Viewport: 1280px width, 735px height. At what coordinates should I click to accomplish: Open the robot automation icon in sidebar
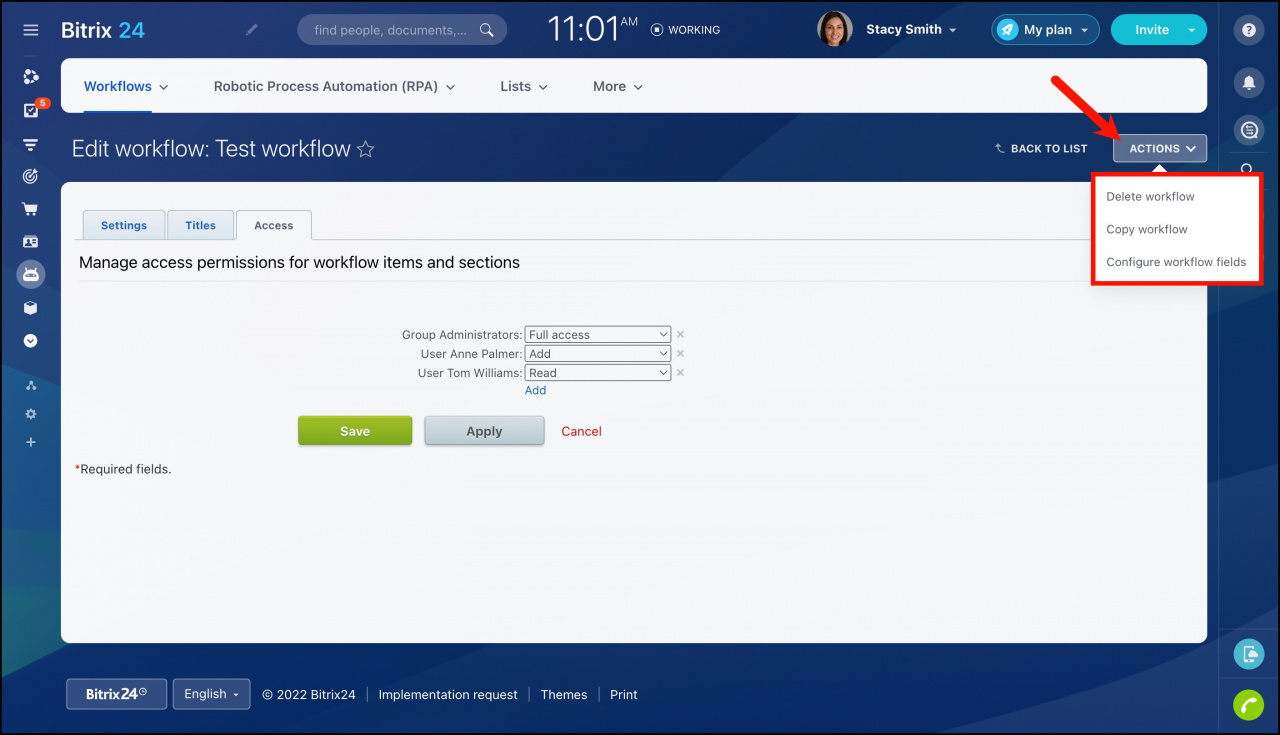(x=31, y=274)
